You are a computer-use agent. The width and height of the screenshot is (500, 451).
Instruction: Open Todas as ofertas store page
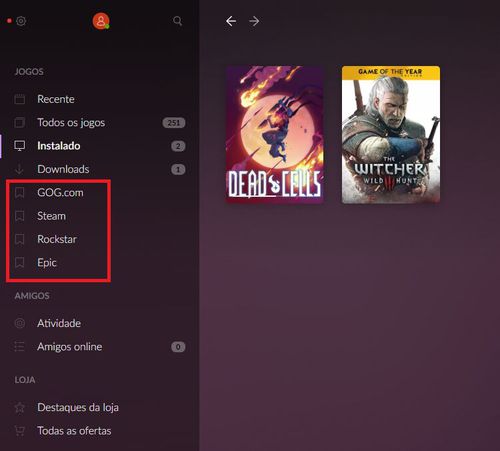(x=74, y=431)
